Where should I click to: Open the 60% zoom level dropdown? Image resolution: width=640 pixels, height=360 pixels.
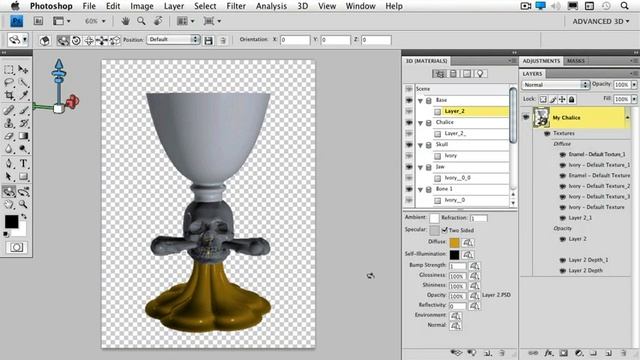[x=95, y=21]
